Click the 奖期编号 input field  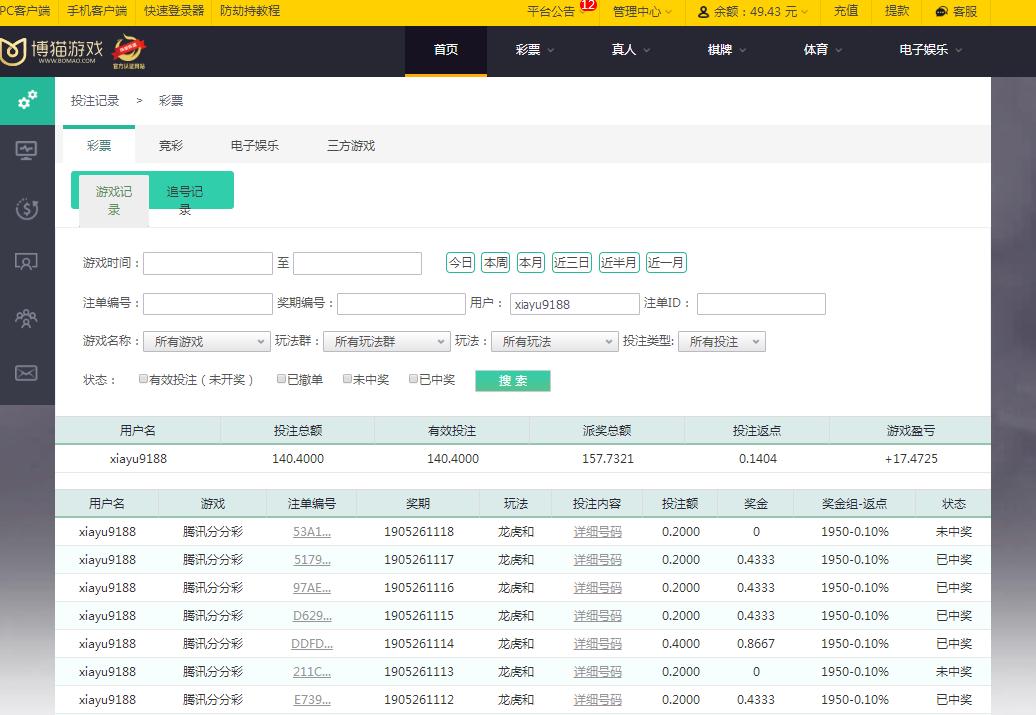pyautogui.click(x=402, y=304)
